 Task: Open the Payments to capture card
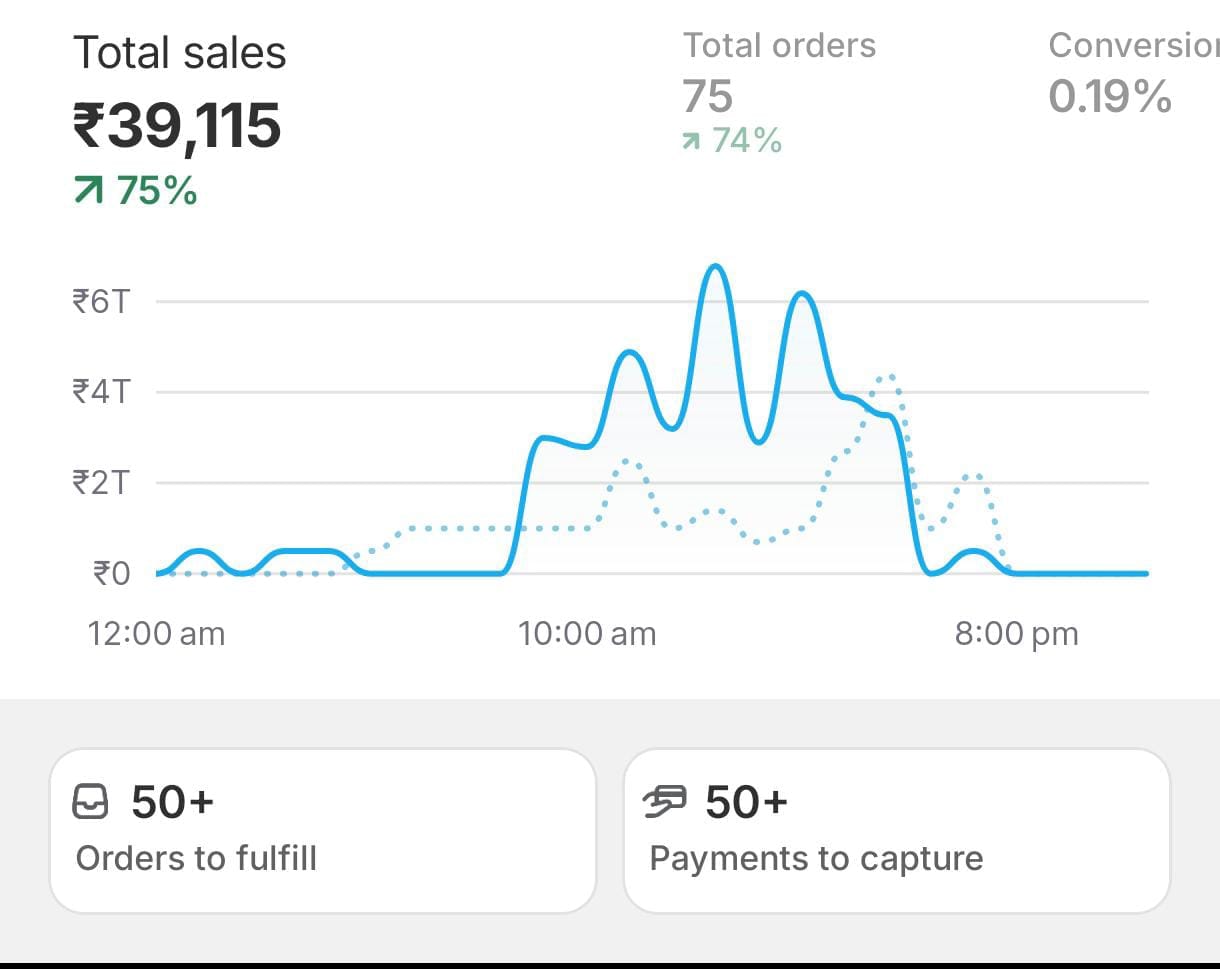click(x=896, y=830)
